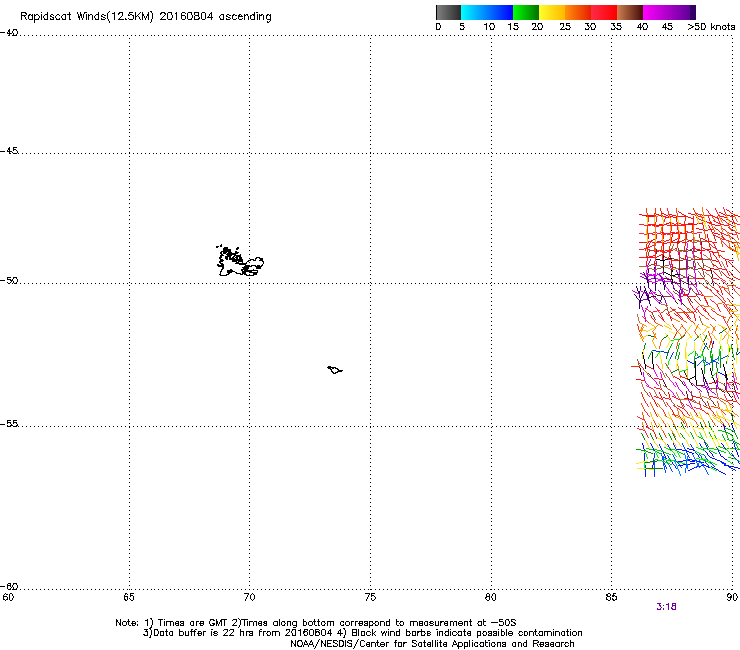This screenshot has height=650, width=740.
Task: Click the green 15-20 knots color band
Action: [x=526, y=12]
